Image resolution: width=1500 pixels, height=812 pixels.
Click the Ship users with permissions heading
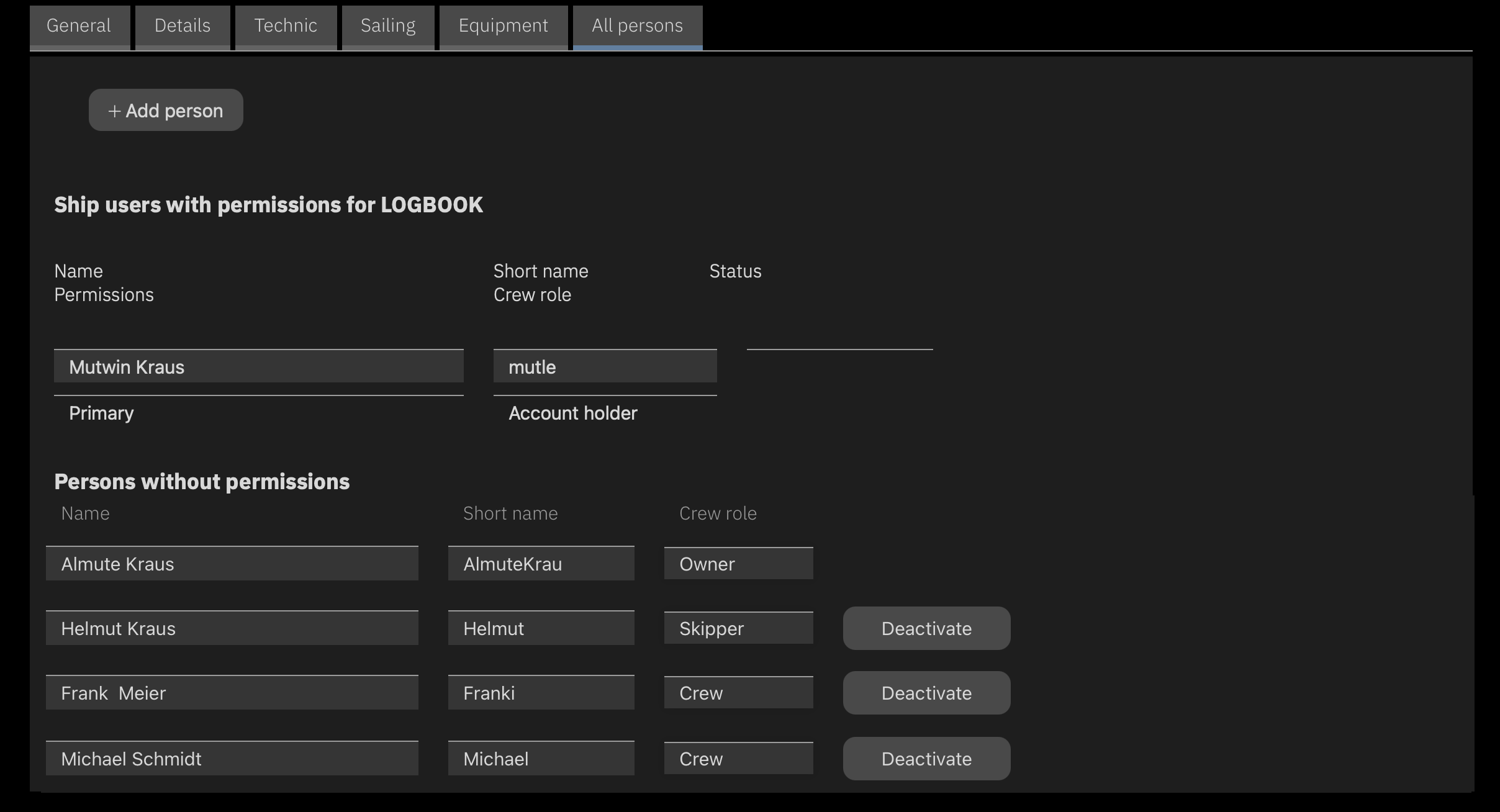[268, 205]
